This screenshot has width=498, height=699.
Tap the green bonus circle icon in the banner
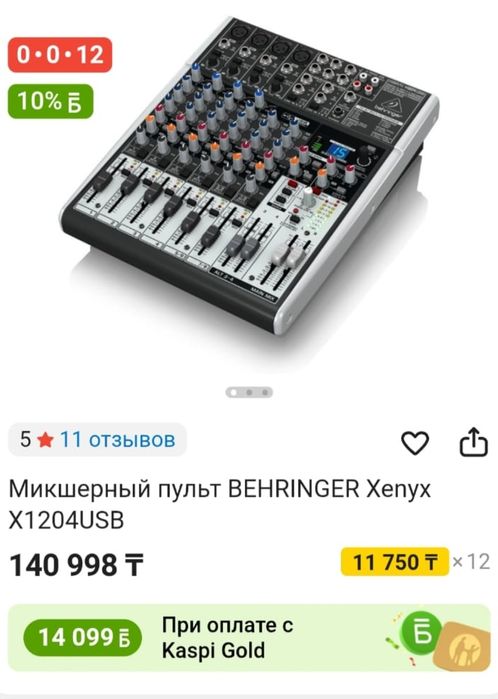point(421,633)
